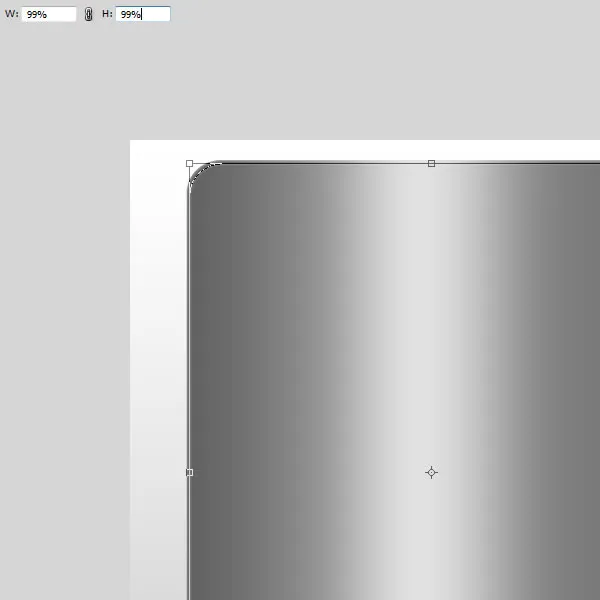
Task: Click the link icon to maintain aspect ratio
Action: 88,15
